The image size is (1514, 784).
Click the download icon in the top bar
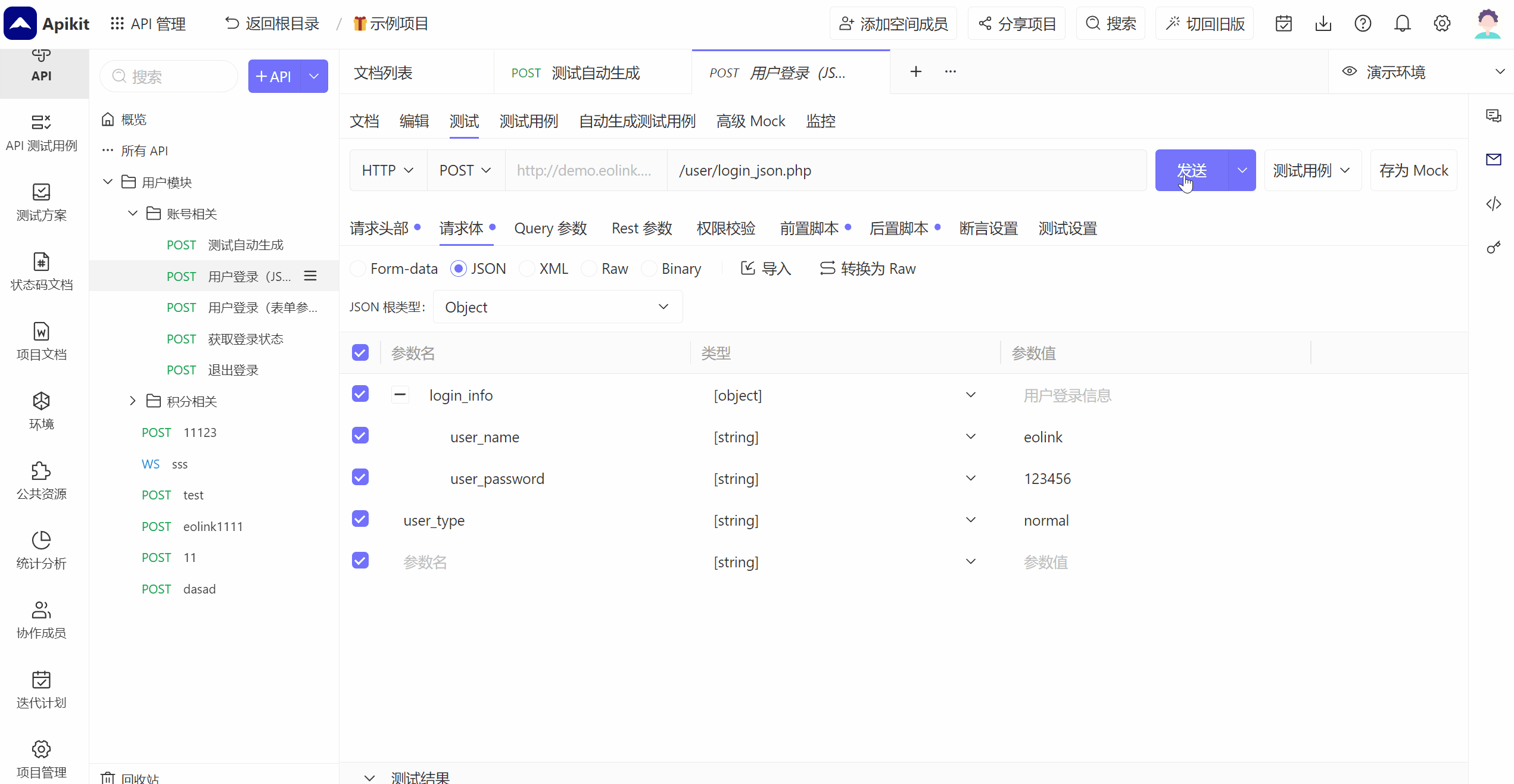(x=1323, y=23)
